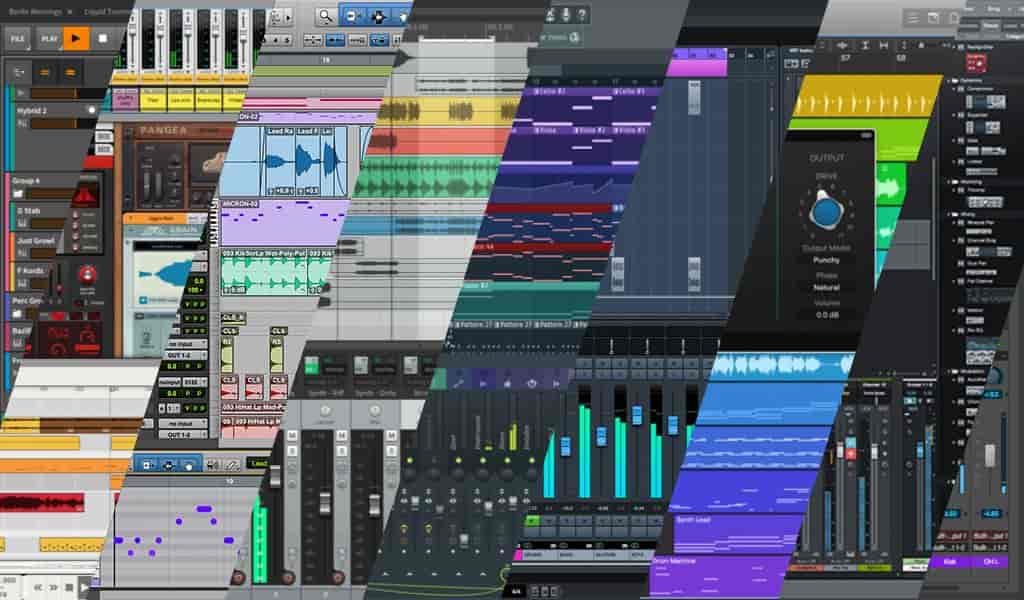
Task: Click the green Lead button near the faders
Action: point(257,462)
